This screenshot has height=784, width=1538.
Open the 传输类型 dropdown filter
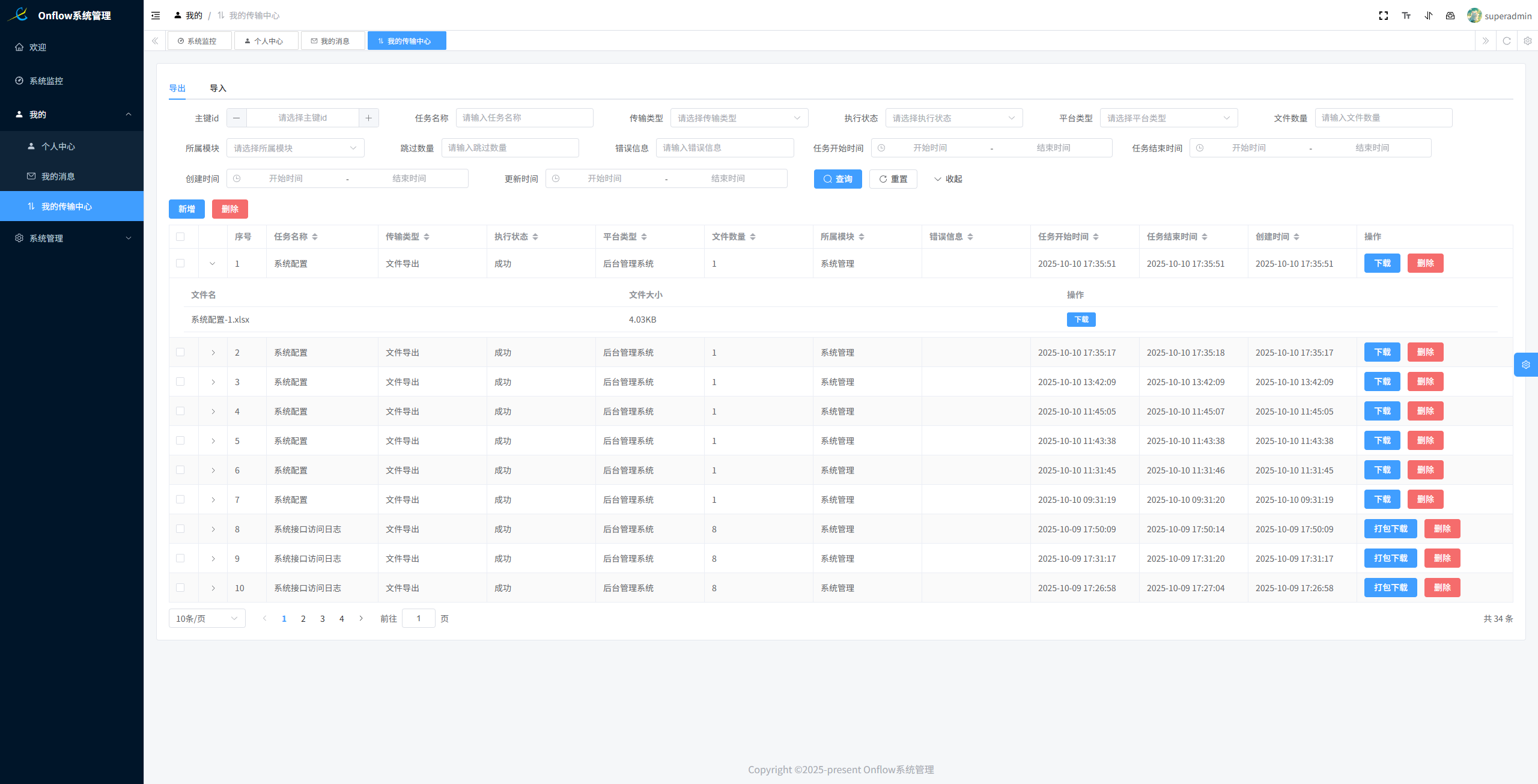pyautogui.click(x=738, y=118)
